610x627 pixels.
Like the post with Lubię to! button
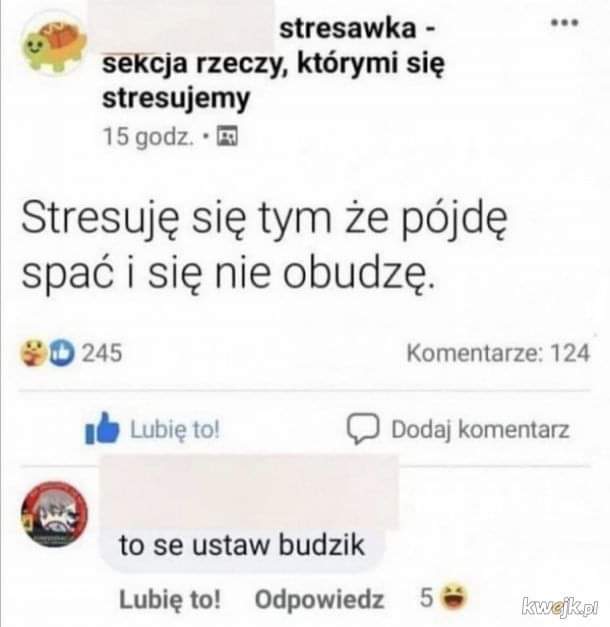[152, 429]
